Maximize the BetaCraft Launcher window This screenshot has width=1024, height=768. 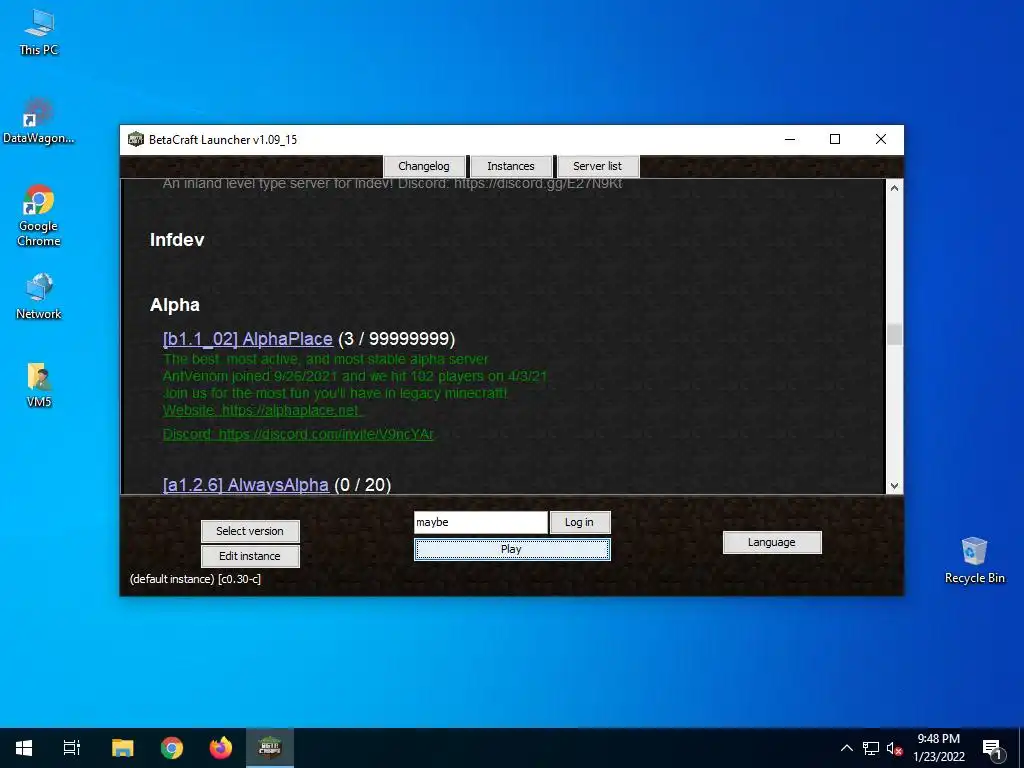(x=835, y=139)
